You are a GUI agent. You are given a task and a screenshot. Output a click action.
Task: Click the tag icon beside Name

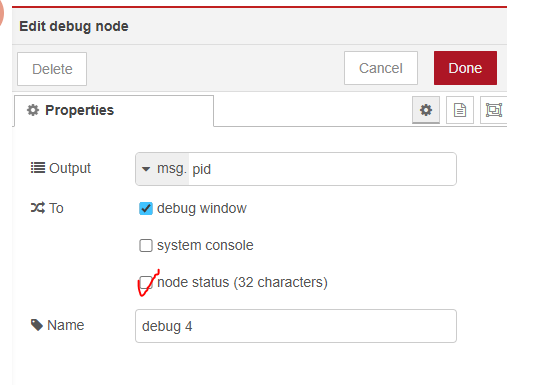(37, 325)
